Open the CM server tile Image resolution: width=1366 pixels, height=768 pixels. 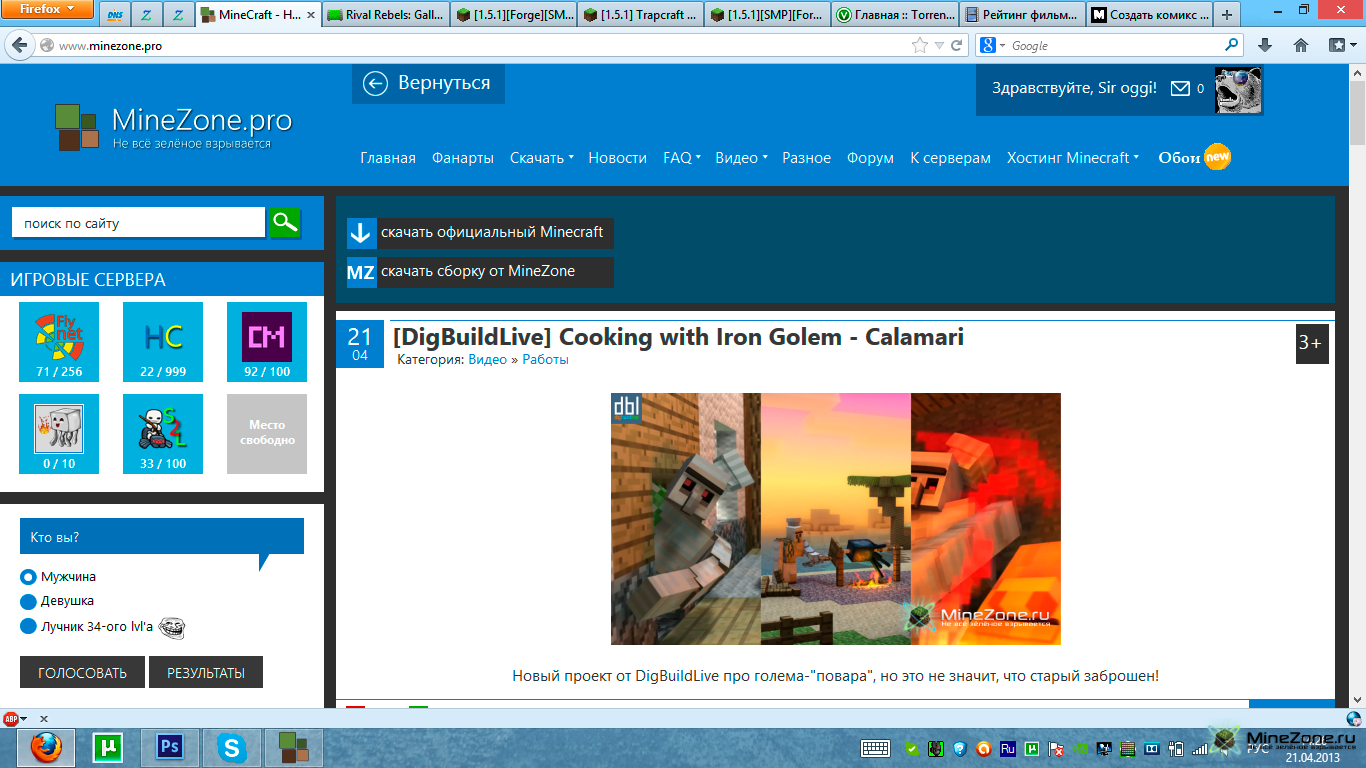pos(267,342)
